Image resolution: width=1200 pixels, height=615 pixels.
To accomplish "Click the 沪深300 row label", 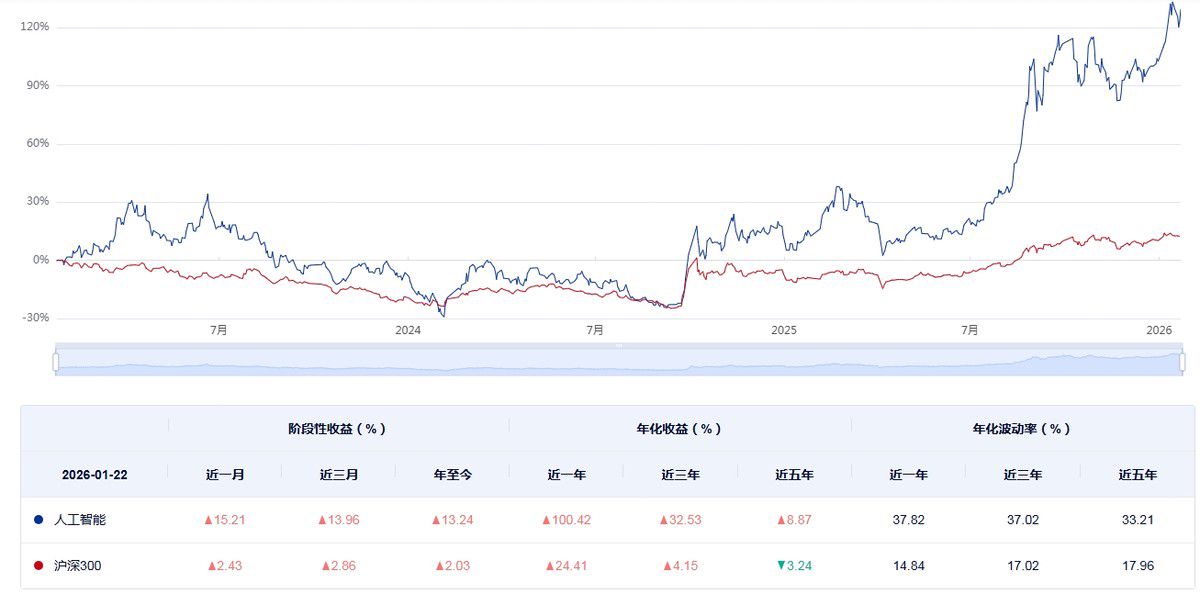I will pos(78,566).
